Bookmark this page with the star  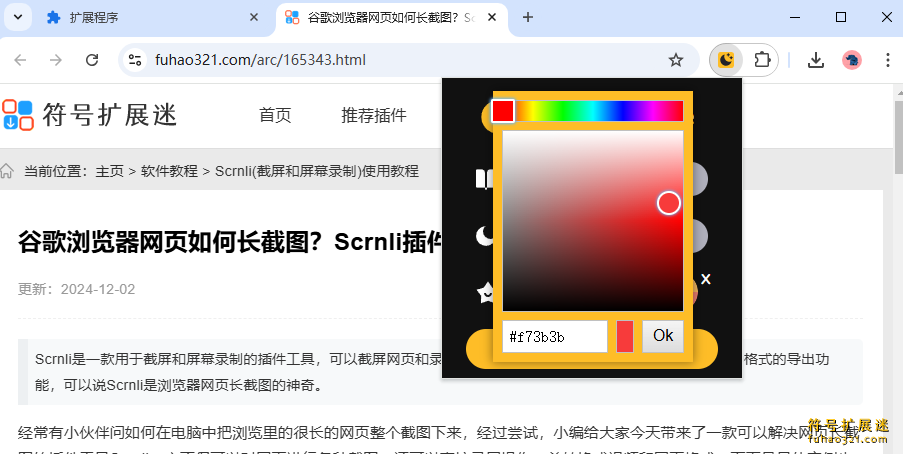click(676, 60)
